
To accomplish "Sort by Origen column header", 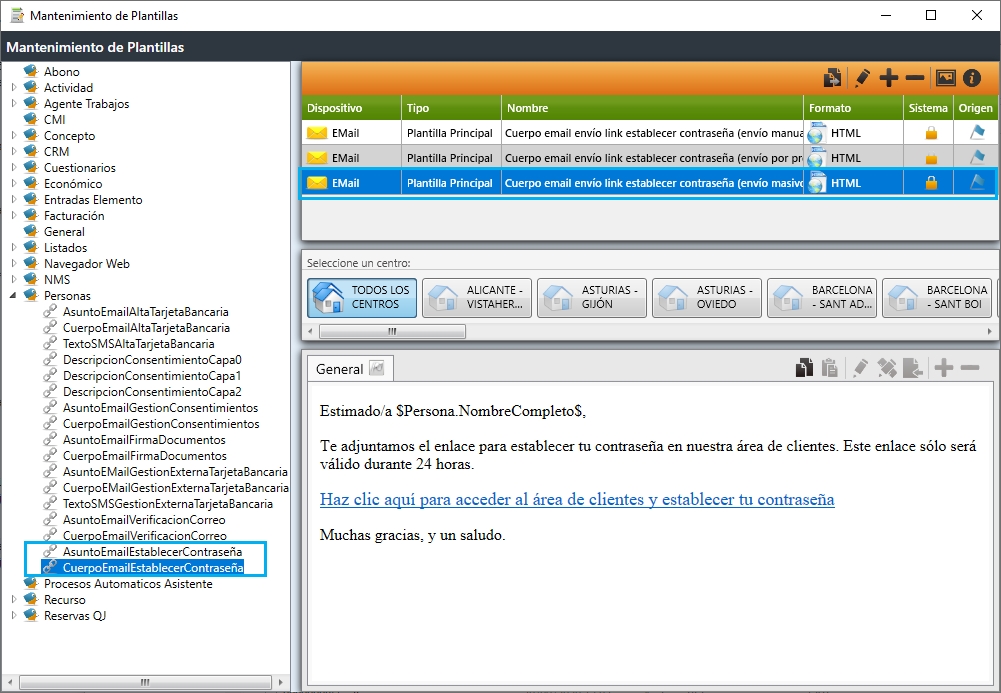I will [x=975, y=108].
